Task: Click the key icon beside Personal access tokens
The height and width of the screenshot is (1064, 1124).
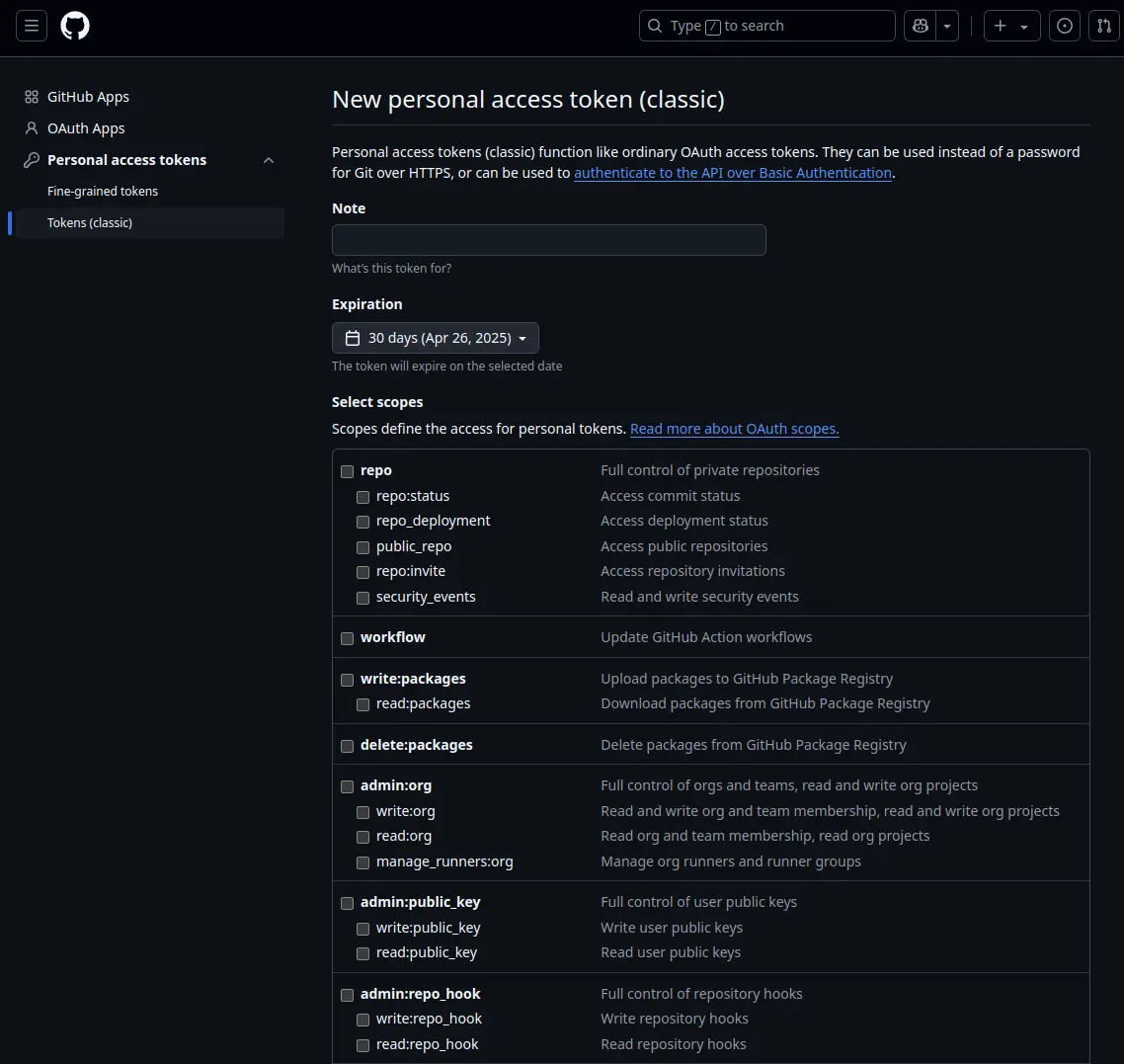Action: point(32,160)
